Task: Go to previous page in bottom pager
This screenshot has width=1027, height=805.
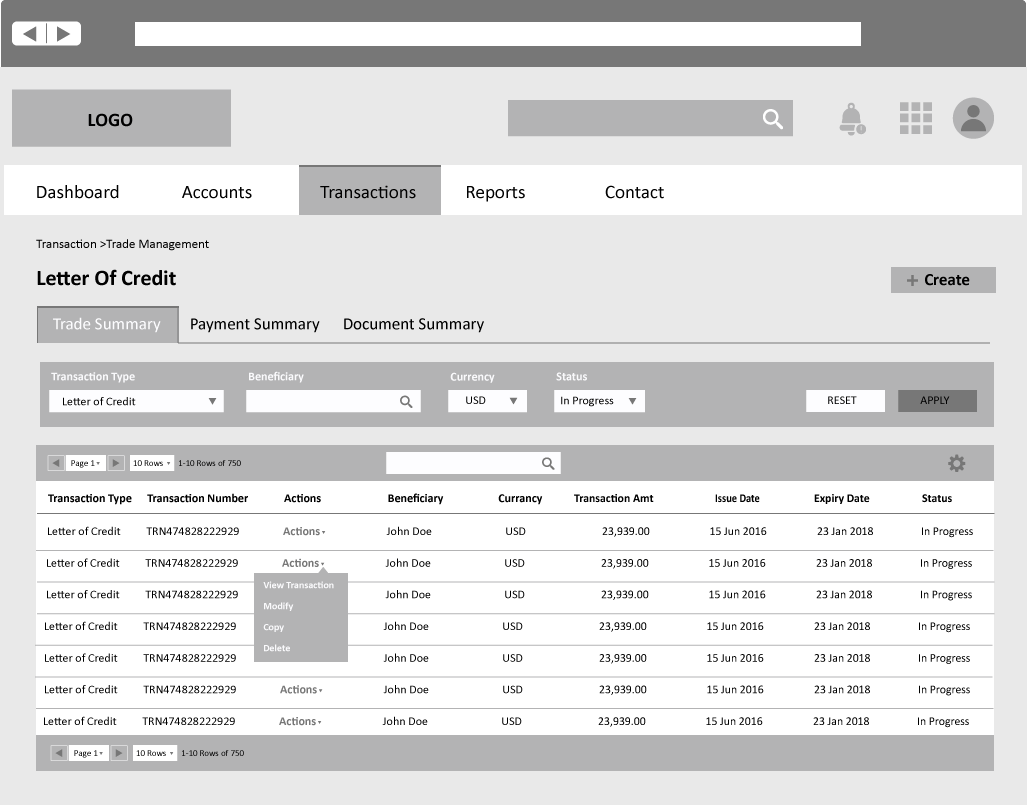Action: 59,753
